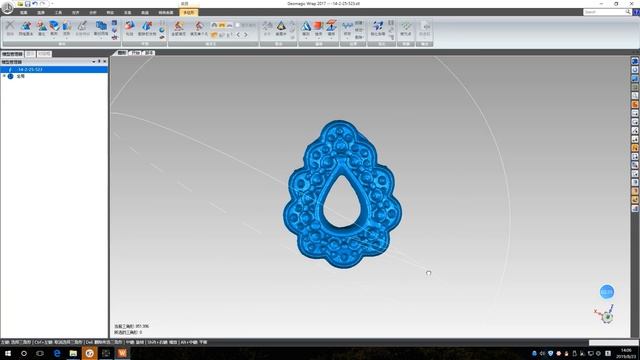
Task: Toggle the tangent fill mode icon
Action: tap(222, 25)
